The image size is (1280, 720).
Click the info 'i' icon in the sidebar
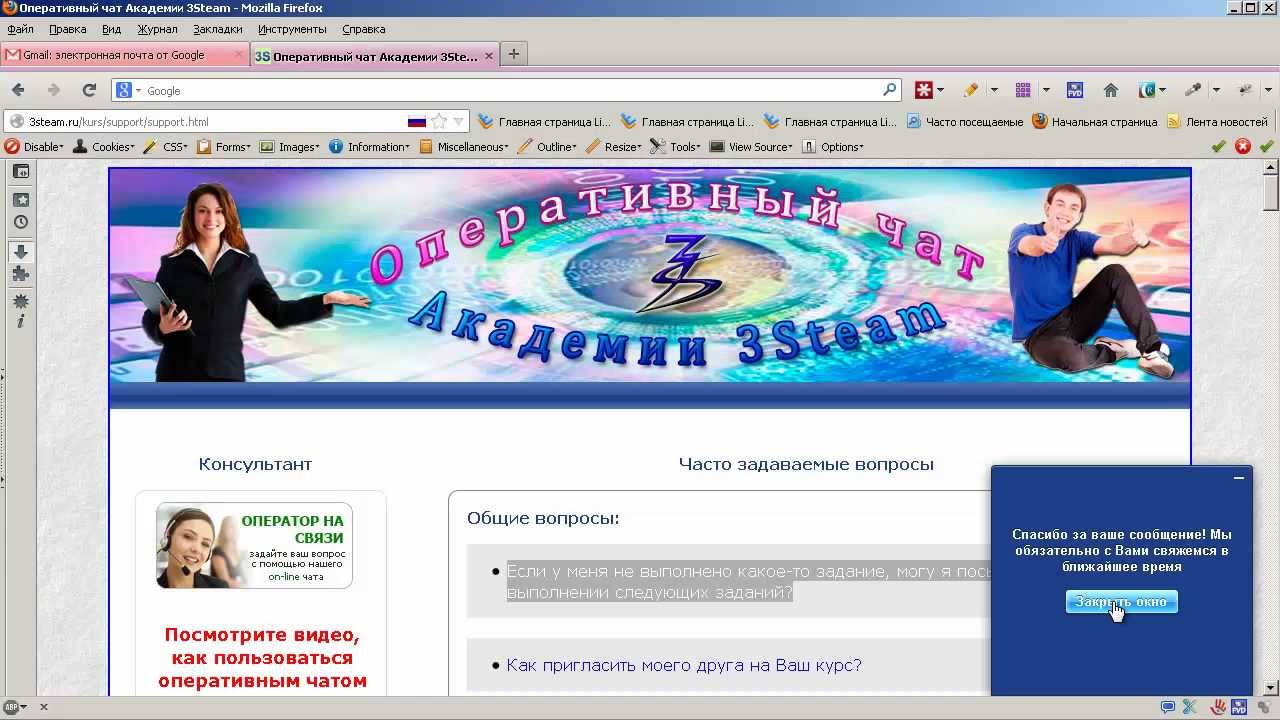20,321
